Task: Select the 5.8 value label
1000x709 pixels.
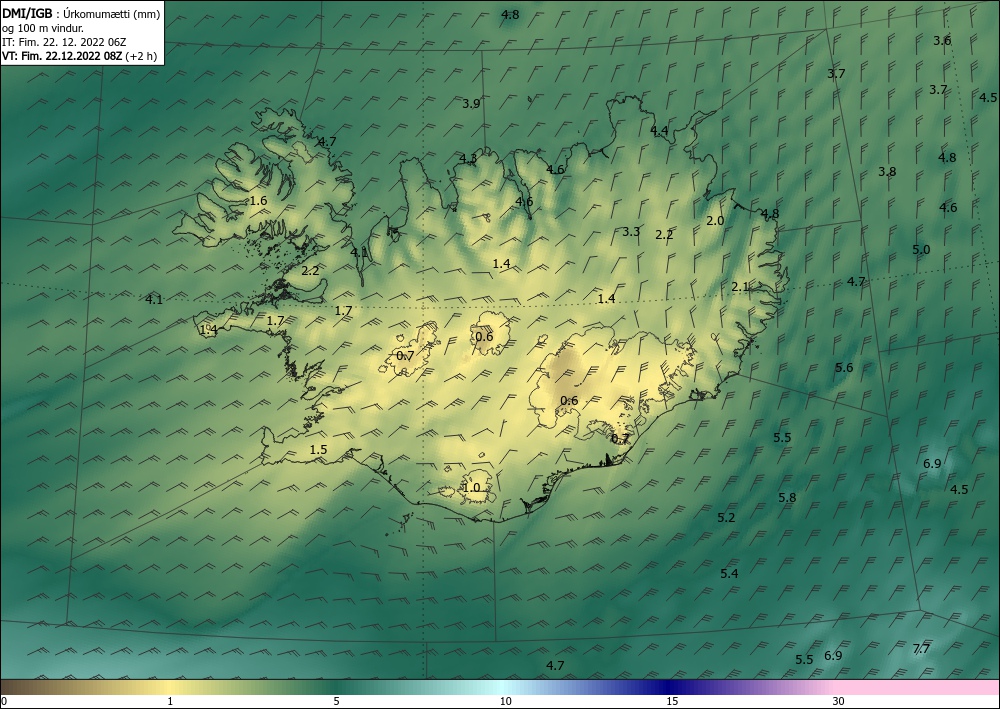Action: [x=788, y=497]
